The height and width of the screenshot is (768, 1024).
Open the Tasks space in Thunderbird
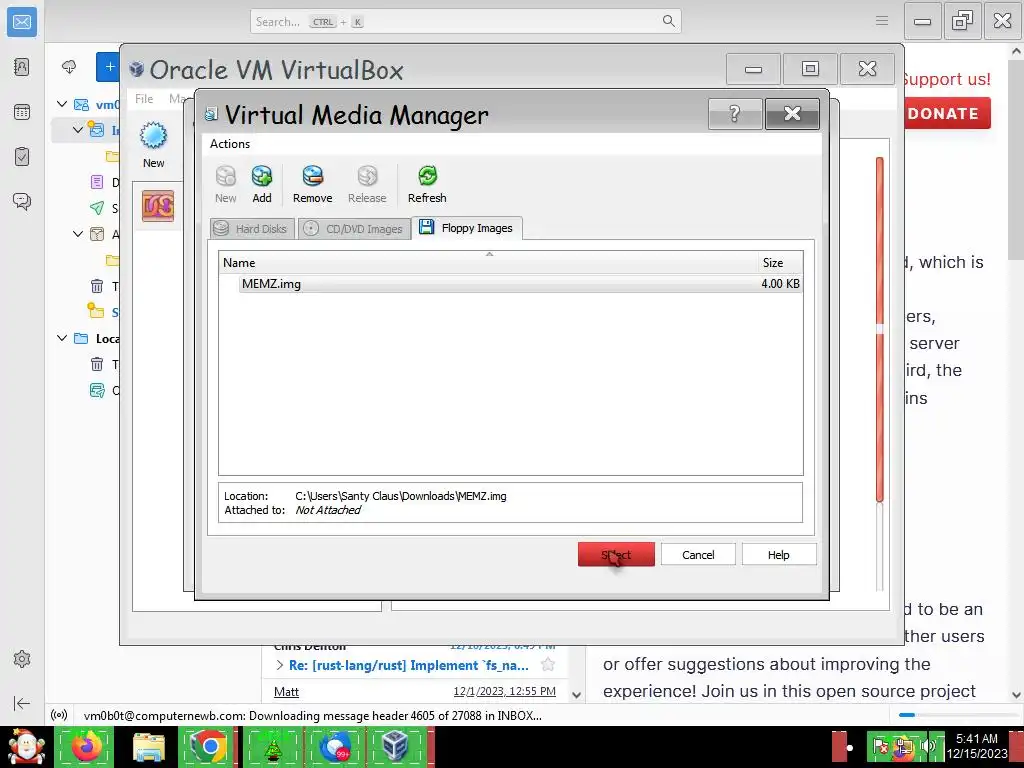22,157
